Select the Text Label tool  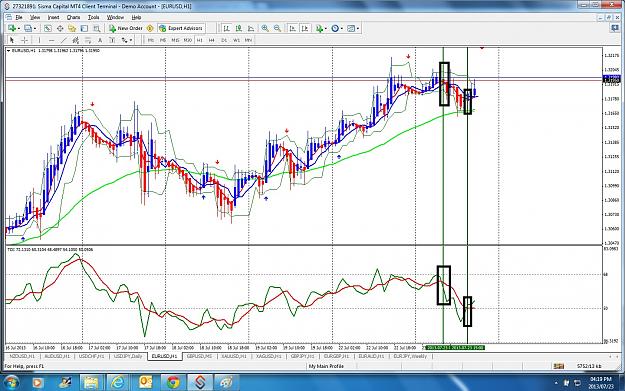pyautogui.click(x=112, y=40)
